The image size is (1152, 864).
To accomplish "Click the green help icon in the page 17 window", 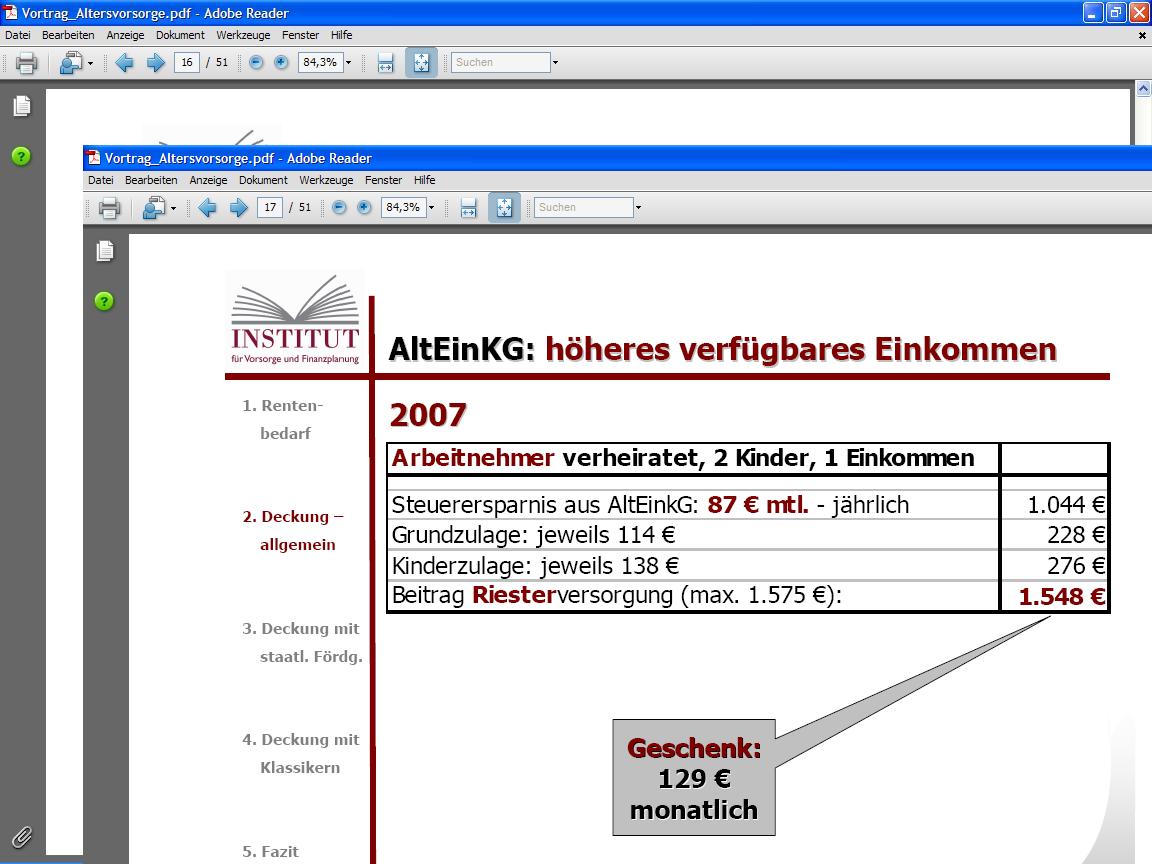I will tap(104, 301).
